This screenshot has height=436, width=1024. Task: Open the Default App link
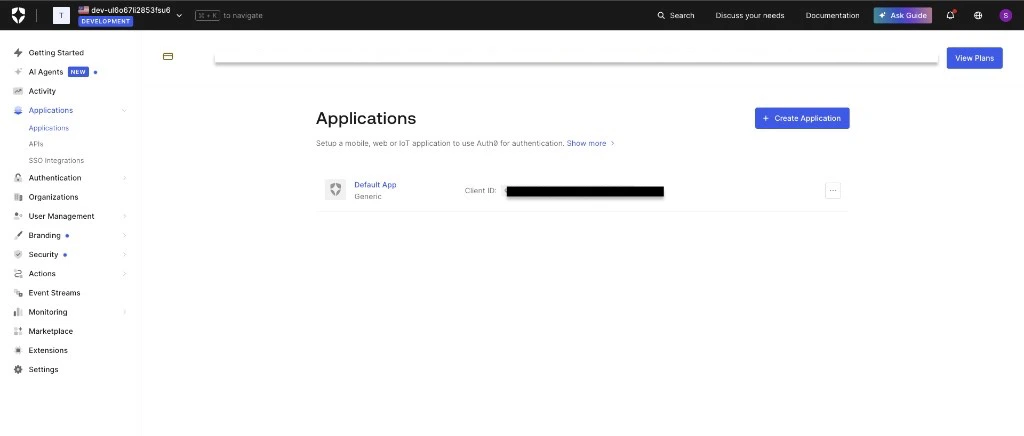[375, 185]
